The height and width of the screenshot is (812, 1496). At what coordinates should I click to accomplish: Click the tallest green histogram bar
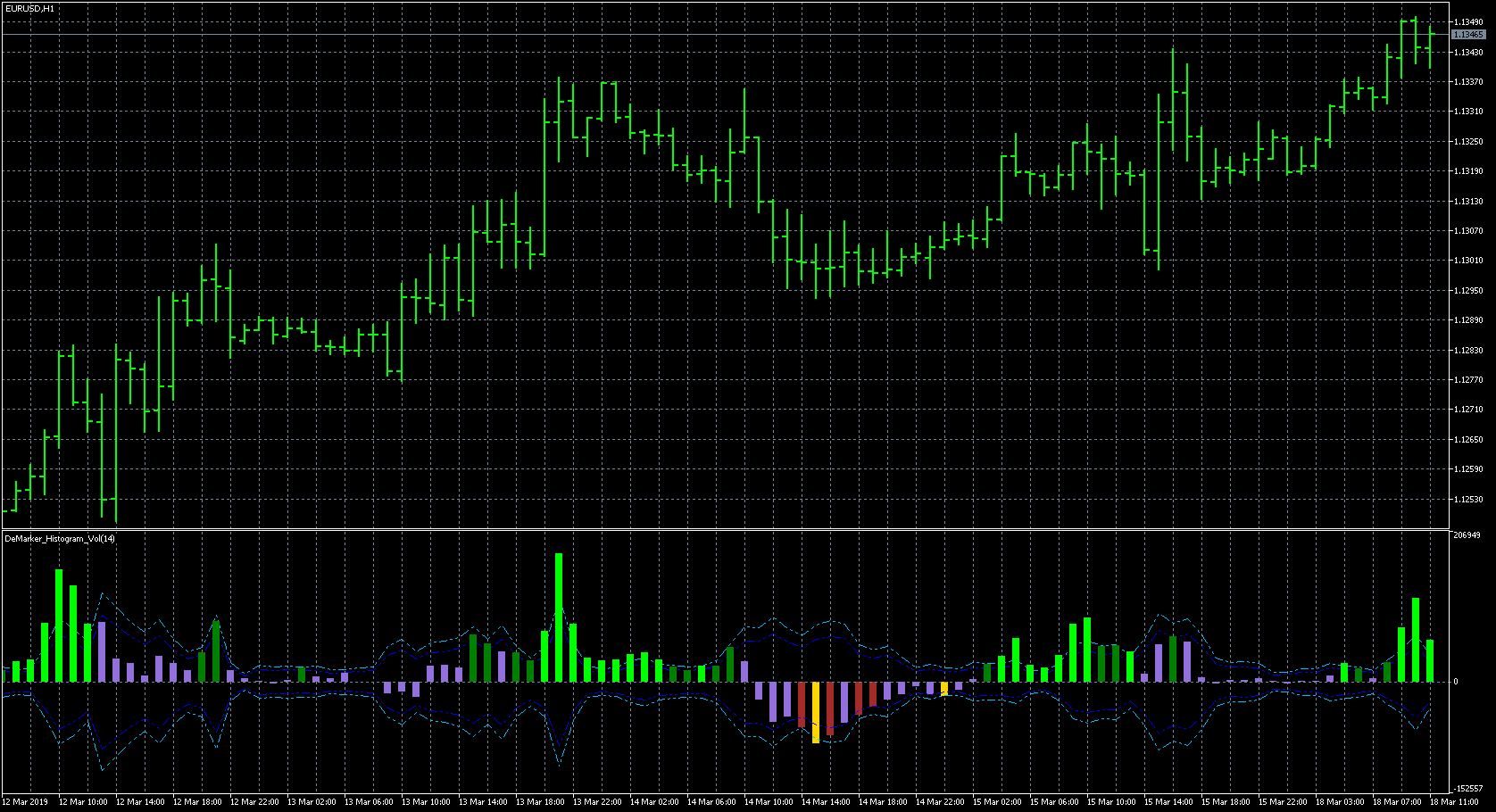coord(559,617)
